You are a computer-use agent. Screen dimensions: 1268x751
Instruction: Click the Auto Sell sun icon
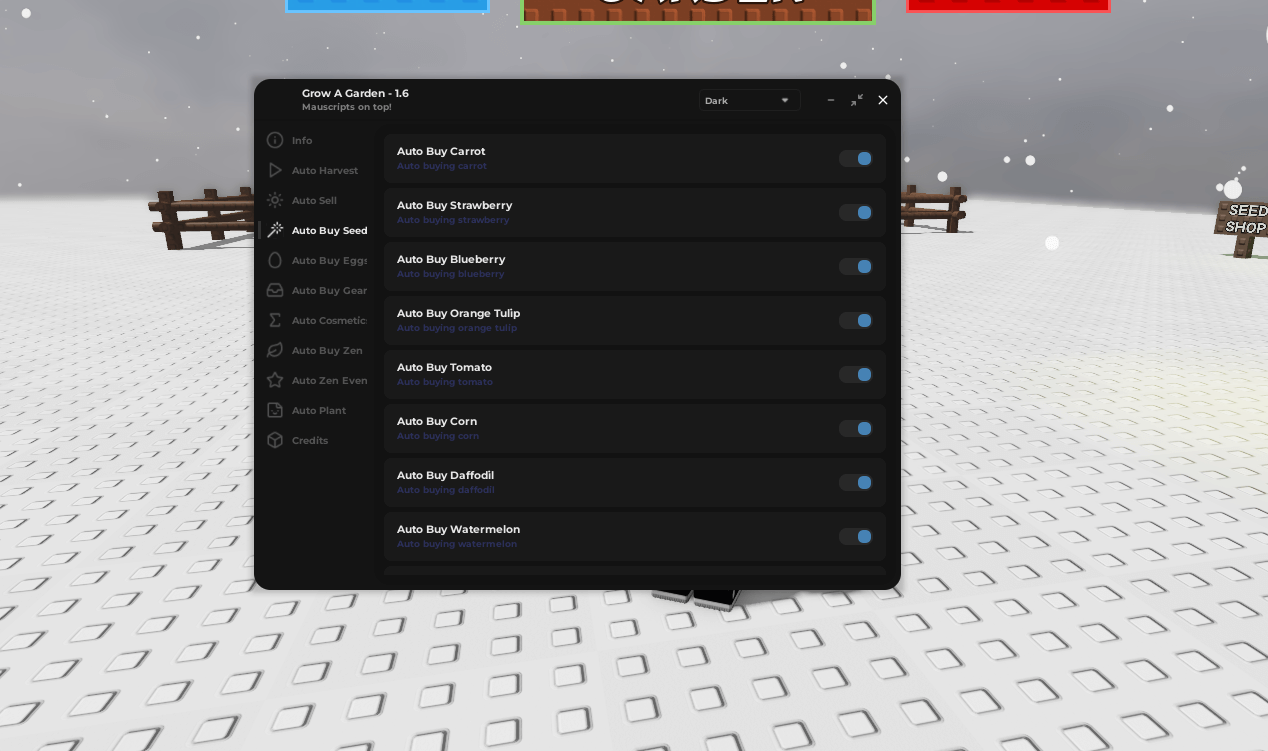point(275,200)
